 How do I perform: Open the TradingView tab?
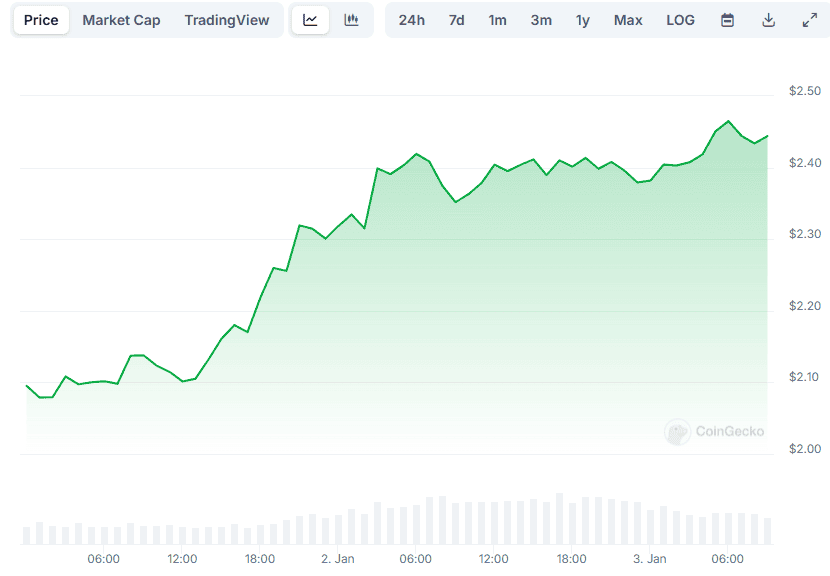pos(227,20)
